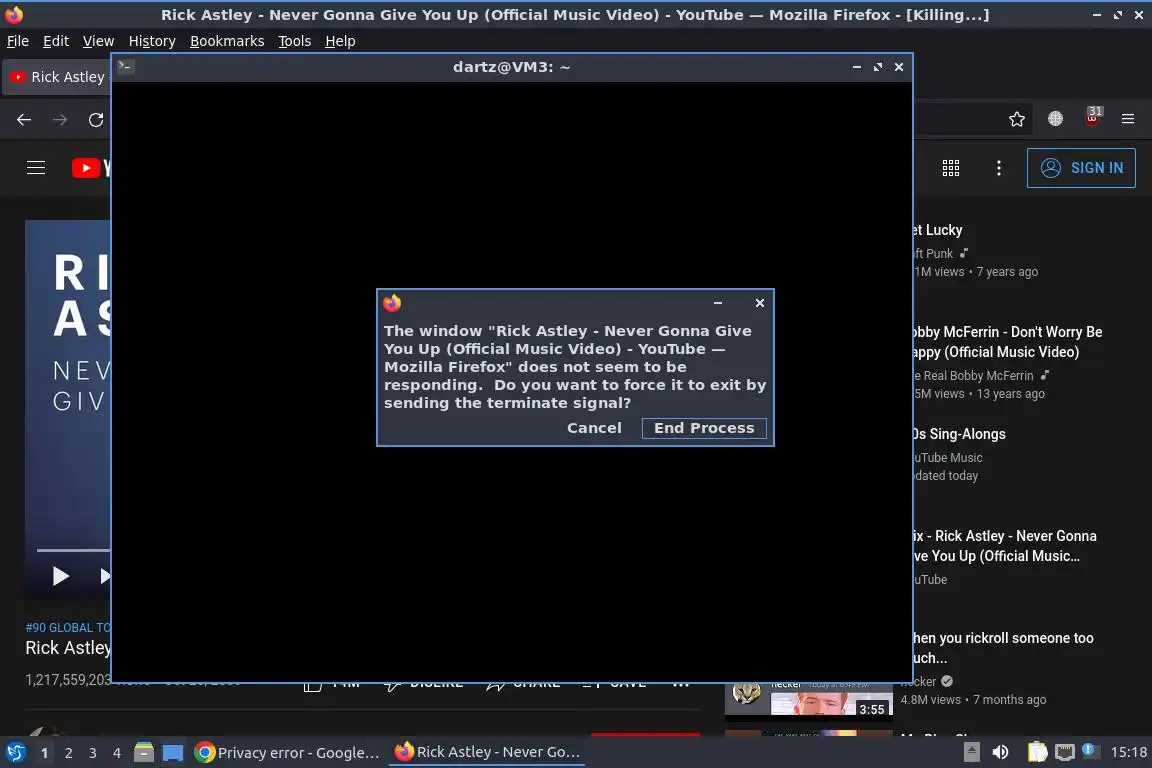This screenshot has height=768, width=1152.
Task: Open the start menu on the taskbar
Action: [x=15, y=752]
